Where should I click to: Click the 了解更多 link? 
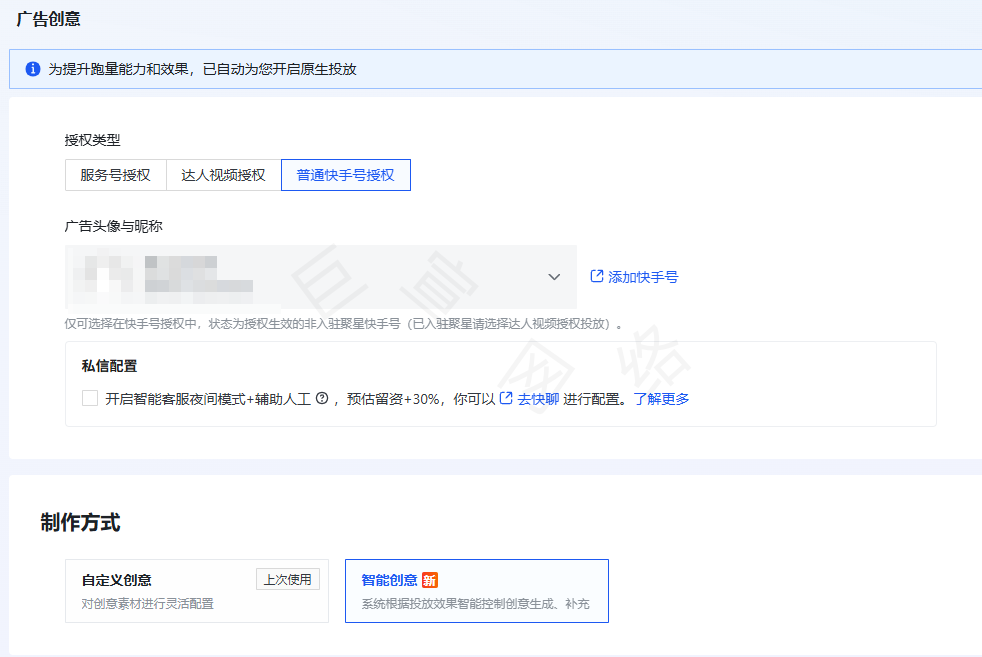[x=661, y=397]
